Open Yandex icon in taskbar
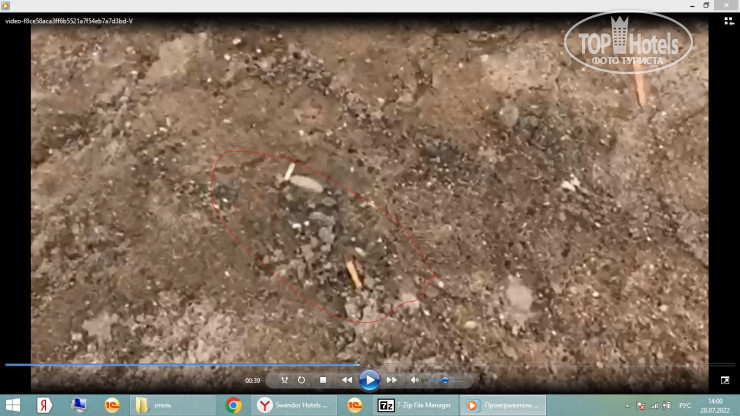740x416 pixels. coord(45,405)
